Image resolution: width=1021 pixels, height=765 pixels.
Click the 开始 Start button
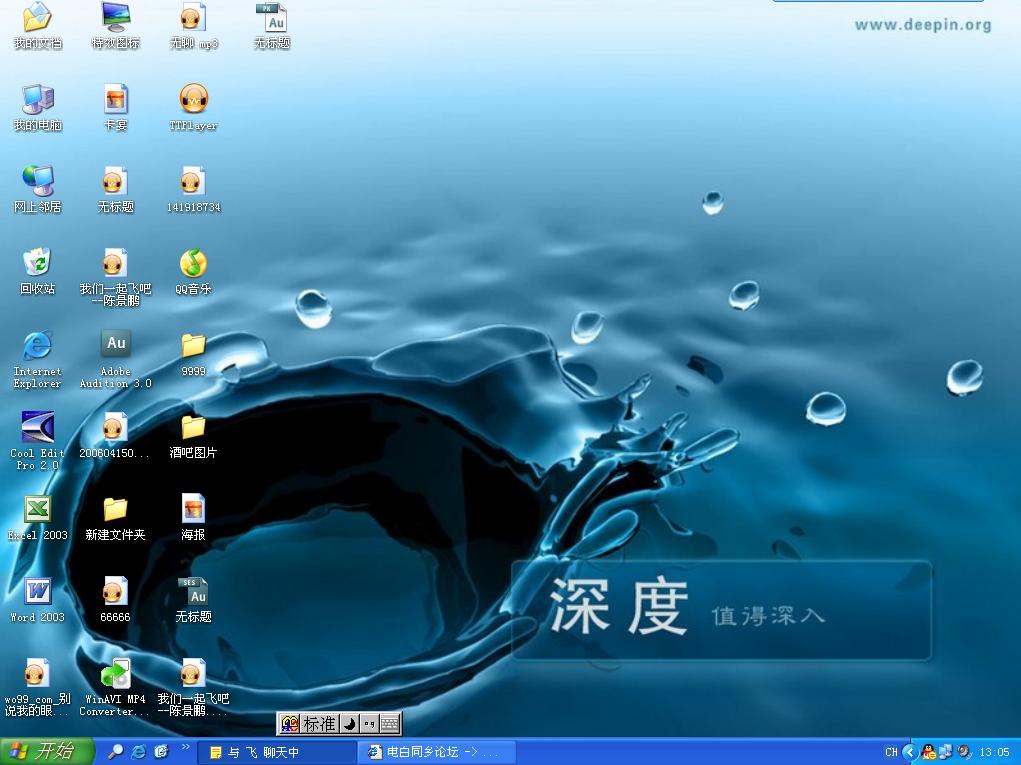[x=45, y=751]
